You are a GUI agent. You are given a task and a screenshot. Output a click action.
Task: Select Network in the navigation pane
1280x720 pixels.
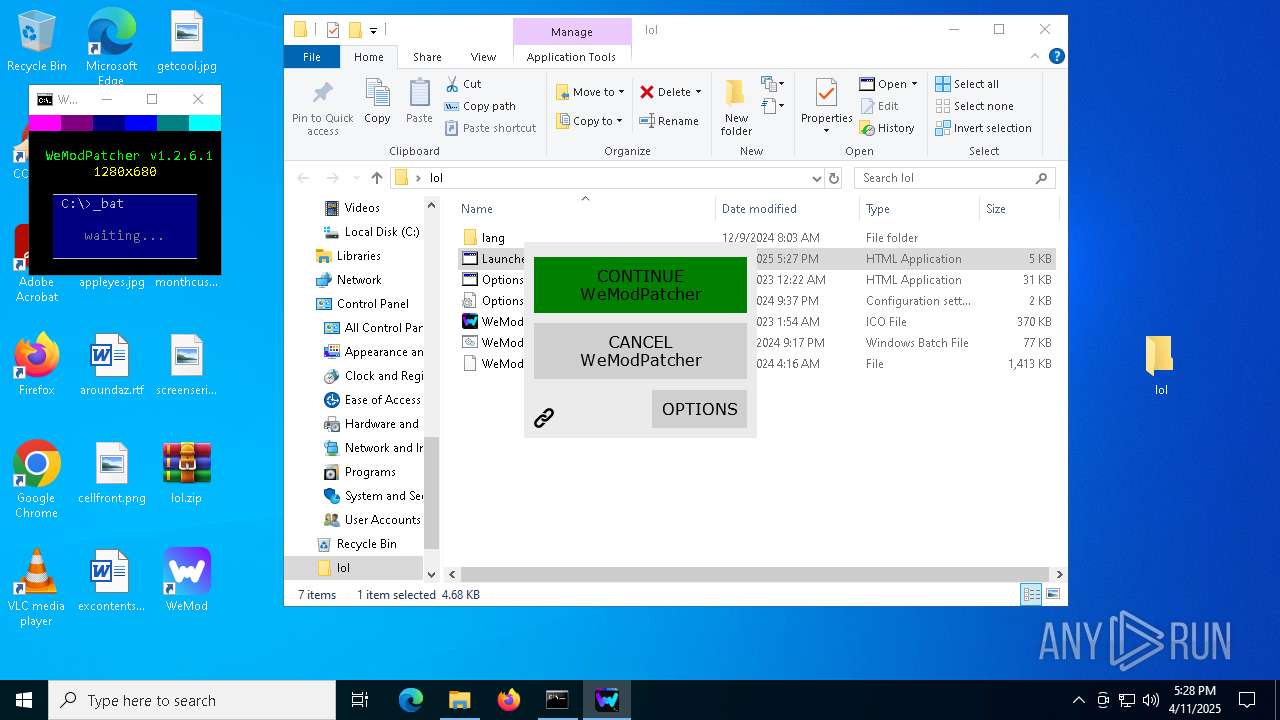(348, 280)
